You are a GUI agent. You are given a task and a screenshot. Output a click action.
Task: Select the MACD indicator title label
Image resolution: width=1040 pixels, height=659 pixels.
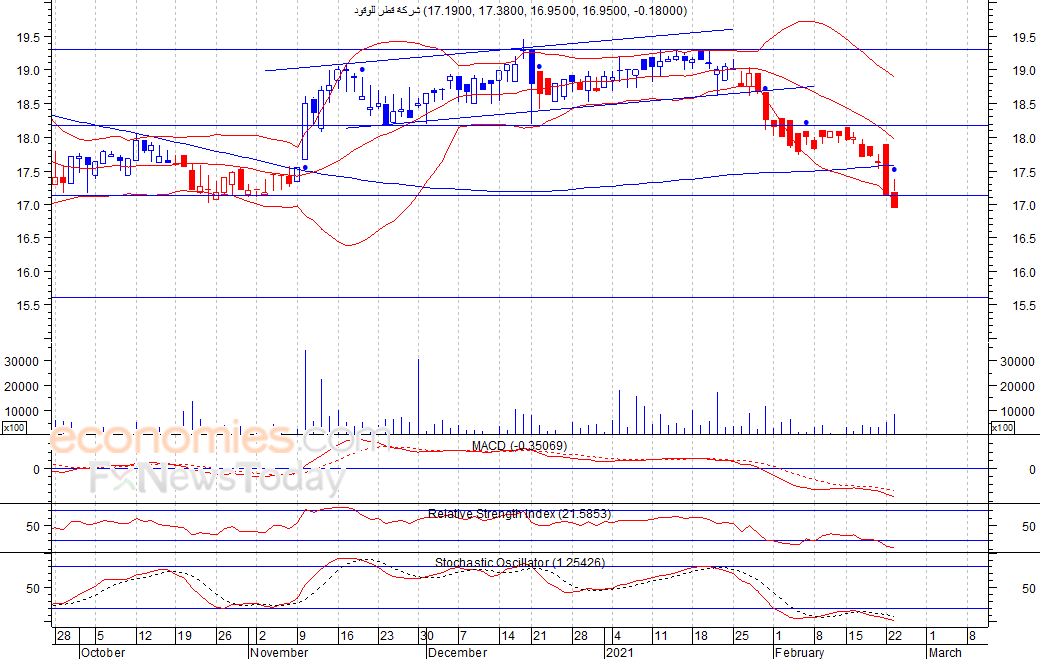tap(519, 446)
